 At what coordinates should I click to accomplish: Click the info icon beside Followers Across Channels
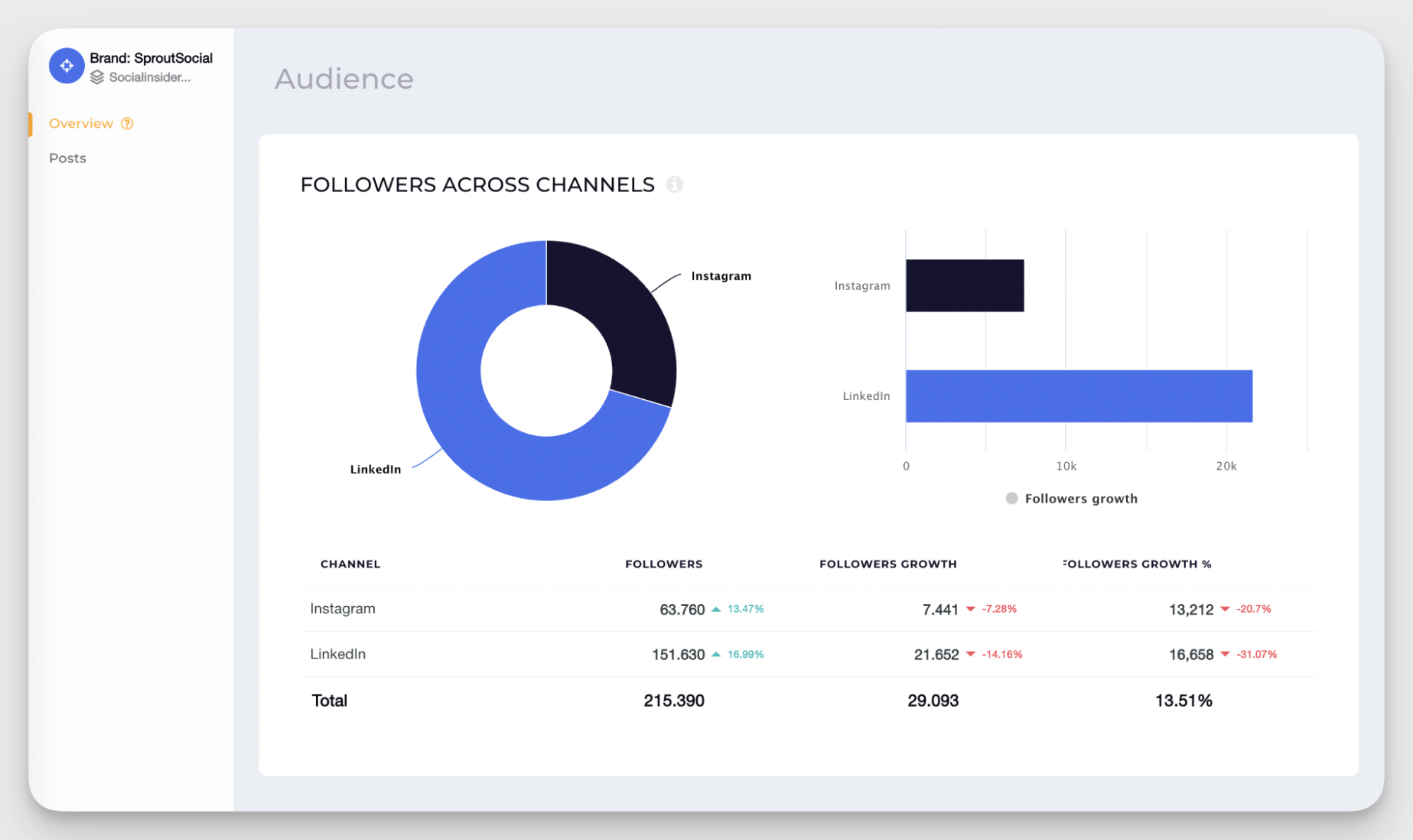tap(676, 184)
